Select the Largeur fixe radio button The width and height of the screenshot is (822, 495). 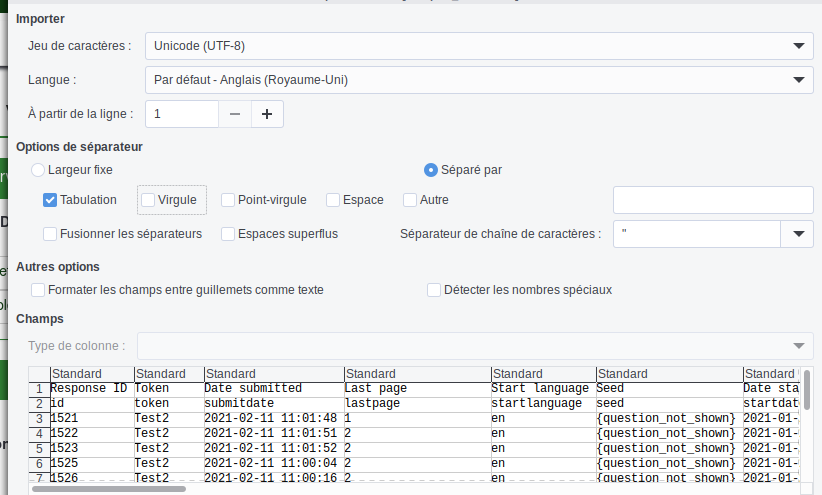pyautogui.click(x=39, y=170)
